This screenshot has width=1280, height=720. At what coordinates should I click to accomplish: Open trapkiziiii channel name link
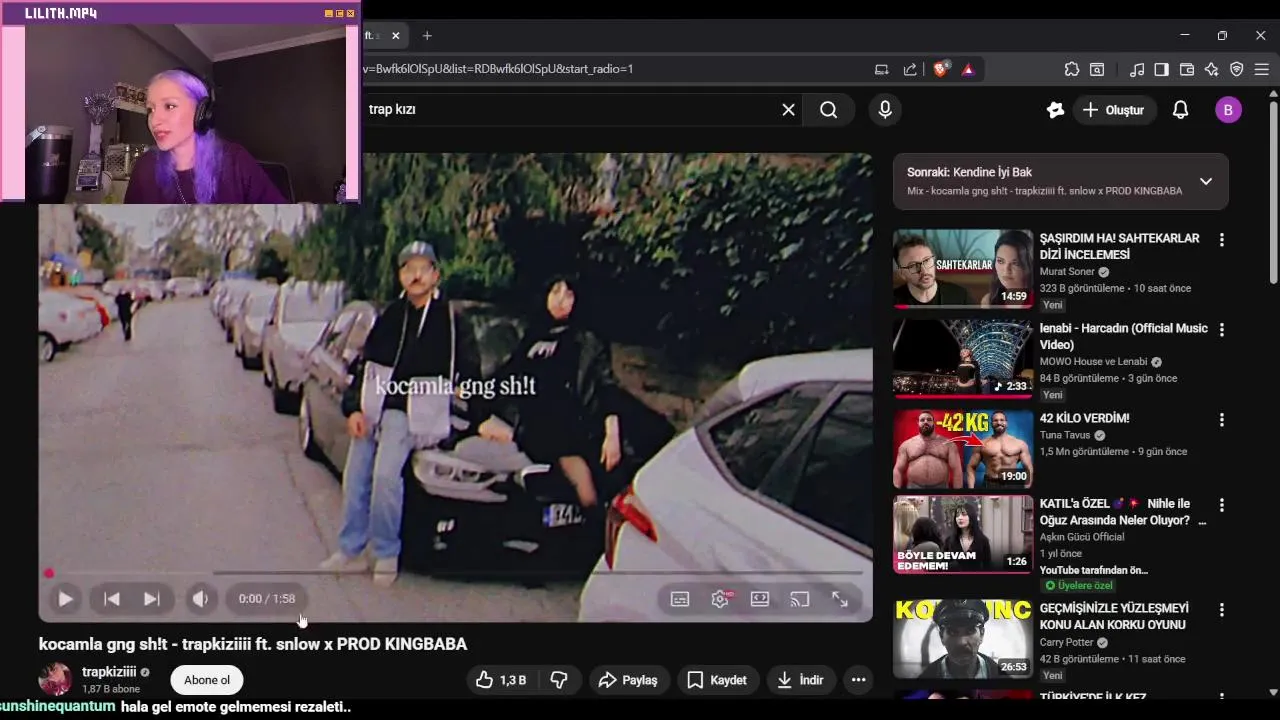(x=109, y=672)
